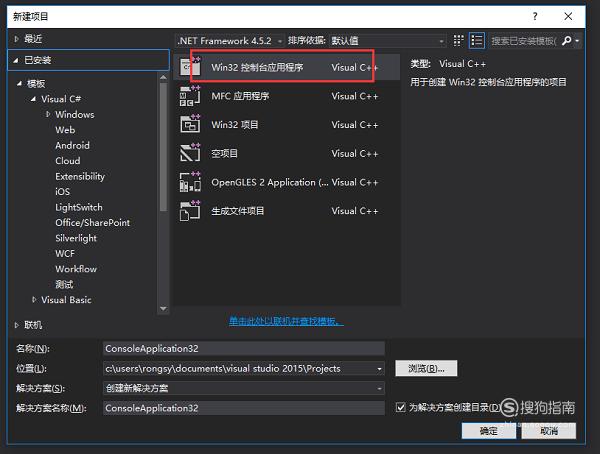
Task: Select iOS in template tree
Action: [x=62, y=191]
